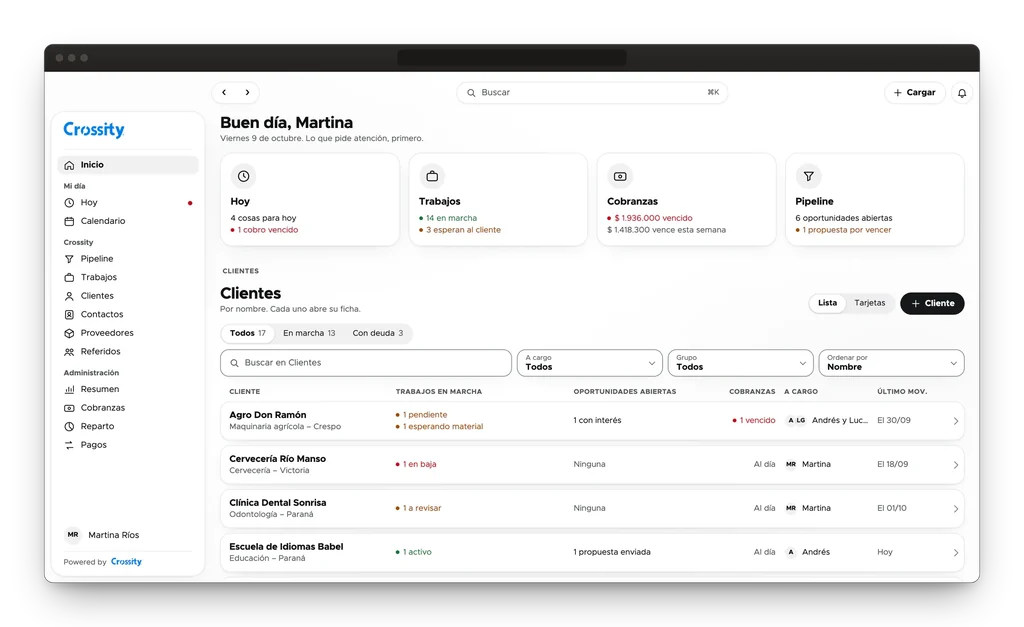Open Hoy in the sidebar
Image resolution: width=1024 pixels, height=627 pixels.
[x=128, y=202]
